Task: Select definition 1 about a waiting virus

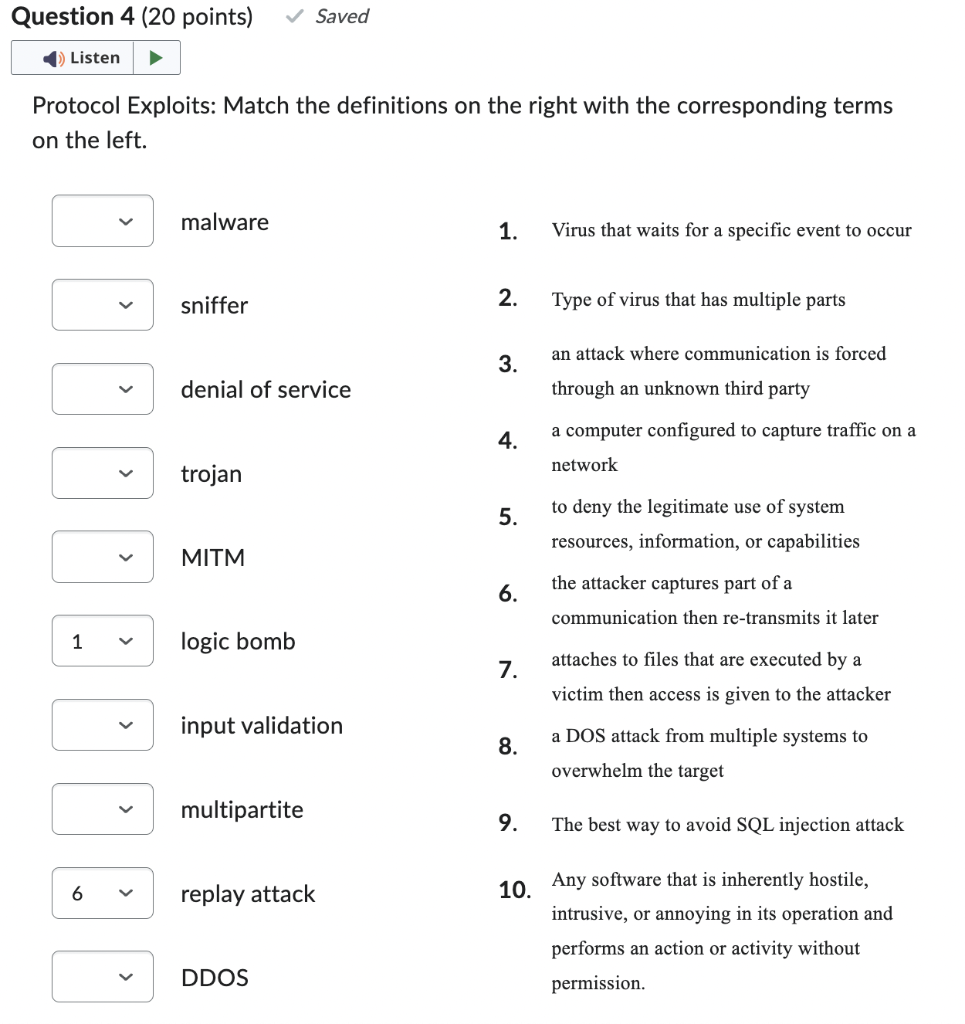Action: pyautogui.click(x=731, y=230)
